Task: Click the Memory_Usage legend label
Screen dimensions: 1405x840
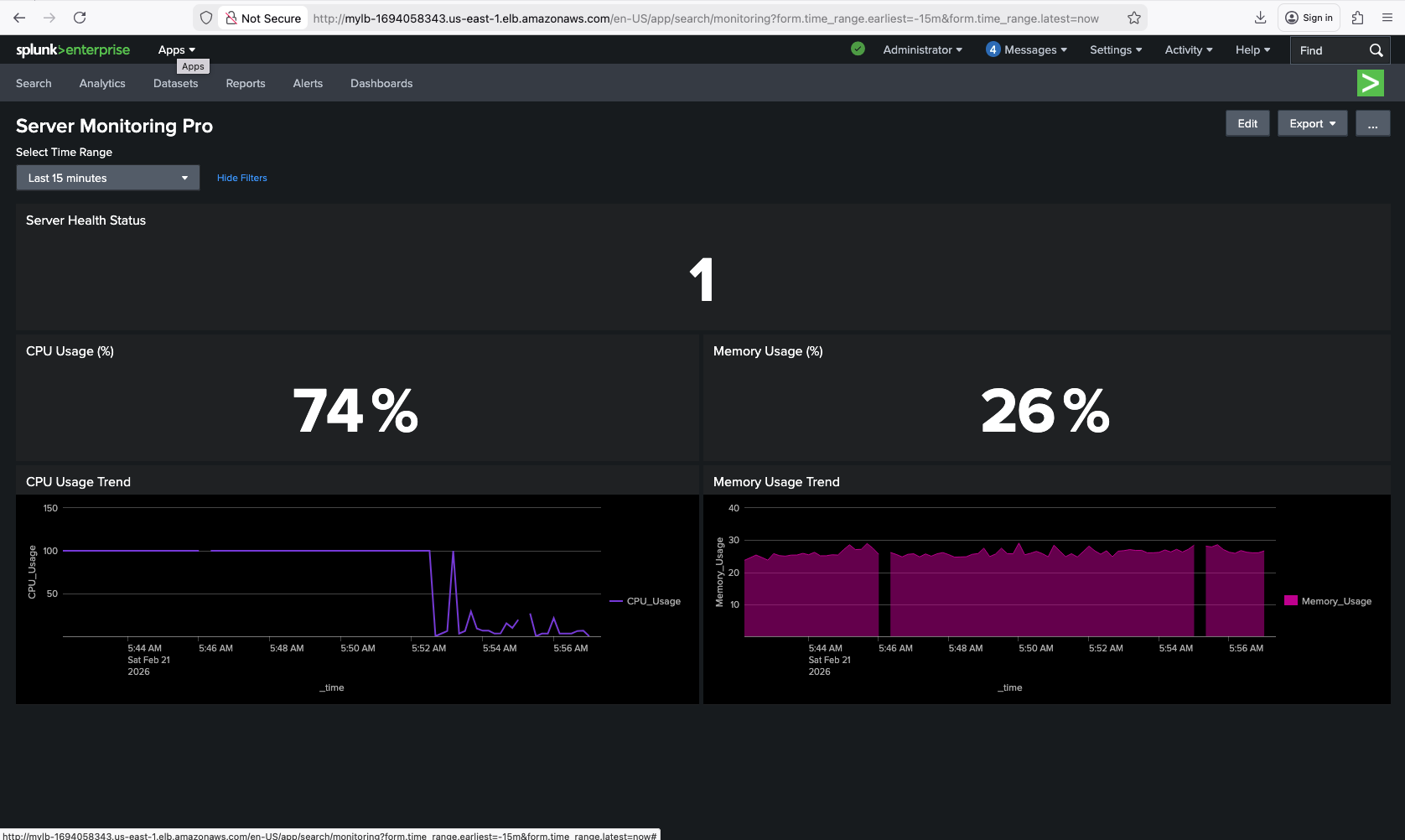Action: point(1336,601)
